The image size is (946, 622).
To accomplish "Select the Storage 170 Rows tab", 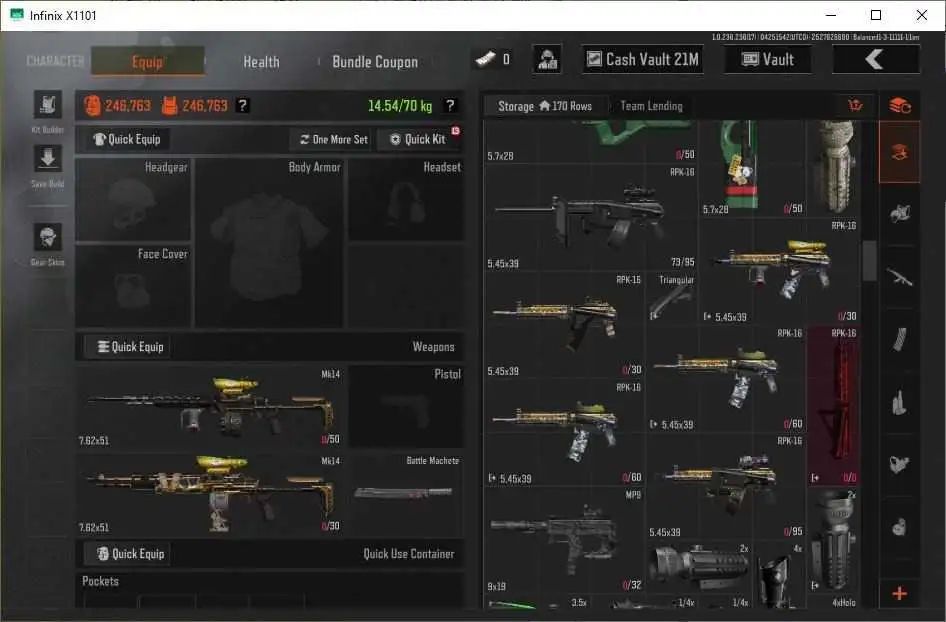I will point(545,106).
